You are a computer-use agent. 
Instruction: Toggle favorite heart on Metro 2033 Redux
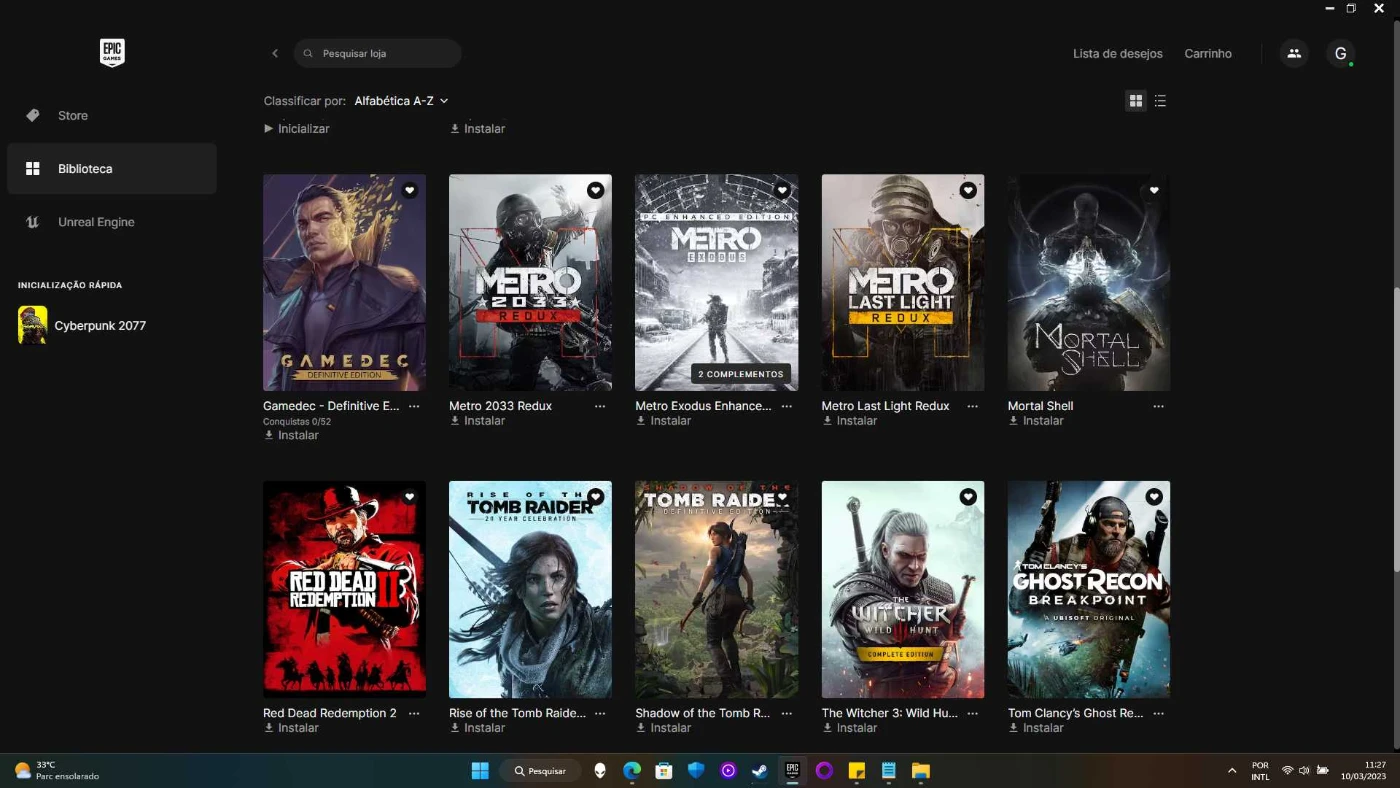[595, 190]
